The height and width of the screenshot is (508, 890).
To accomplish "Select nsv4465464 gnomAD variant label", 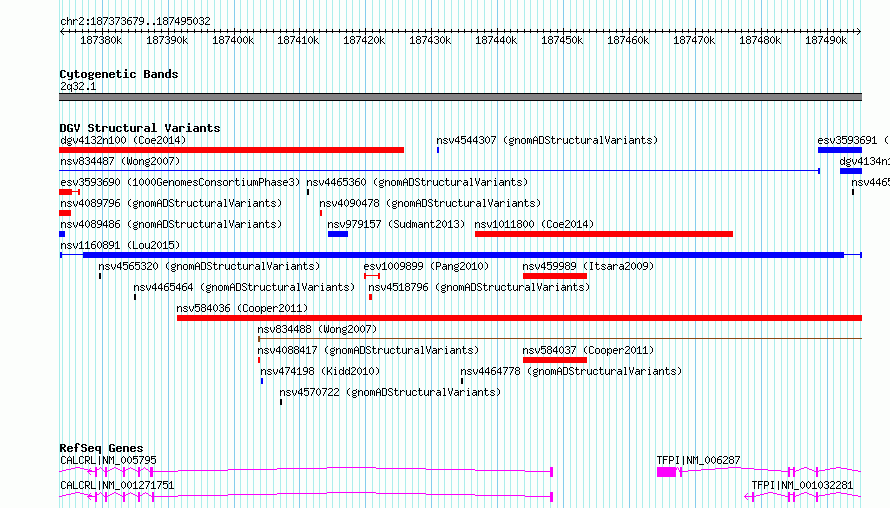I will tap(244, 287).
